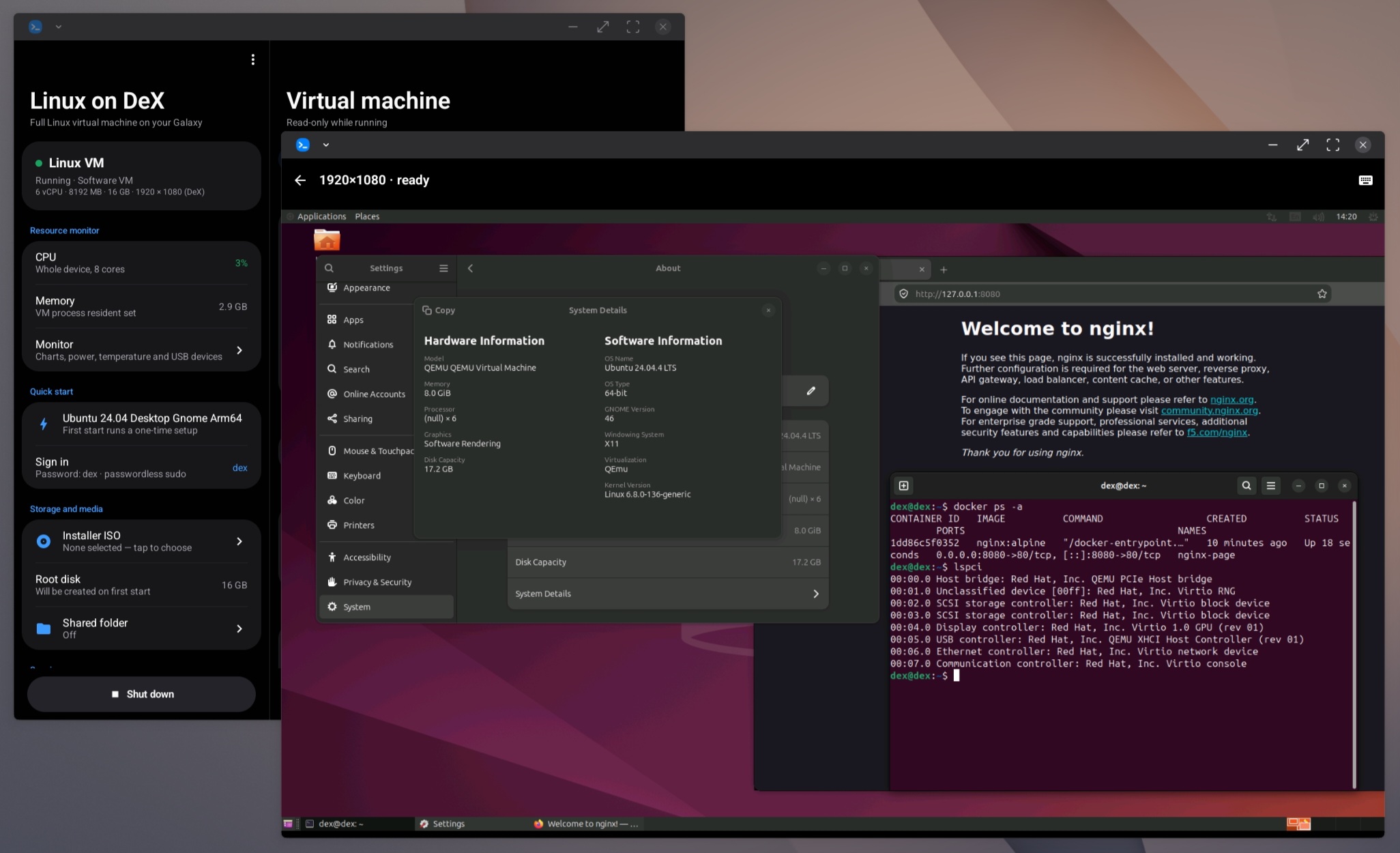The width and height of the screenshot is (1400, 853).
Task: Click terminal search magnifier icon
Action: [x=1246, y=485]
